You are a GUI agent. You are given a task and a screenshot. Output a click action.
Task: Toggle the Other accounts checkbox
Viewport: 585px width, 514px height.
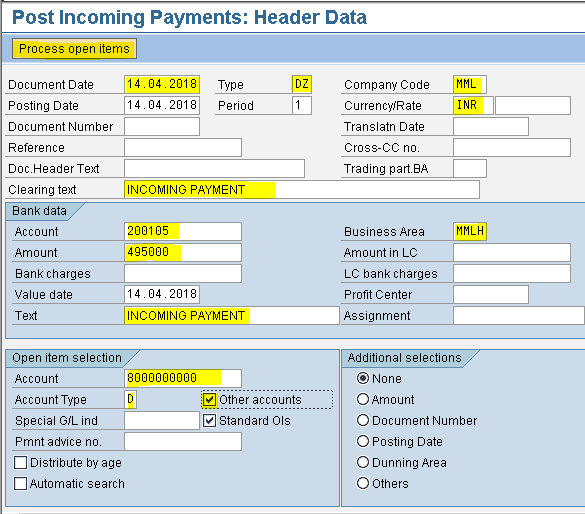coord(209,399)
